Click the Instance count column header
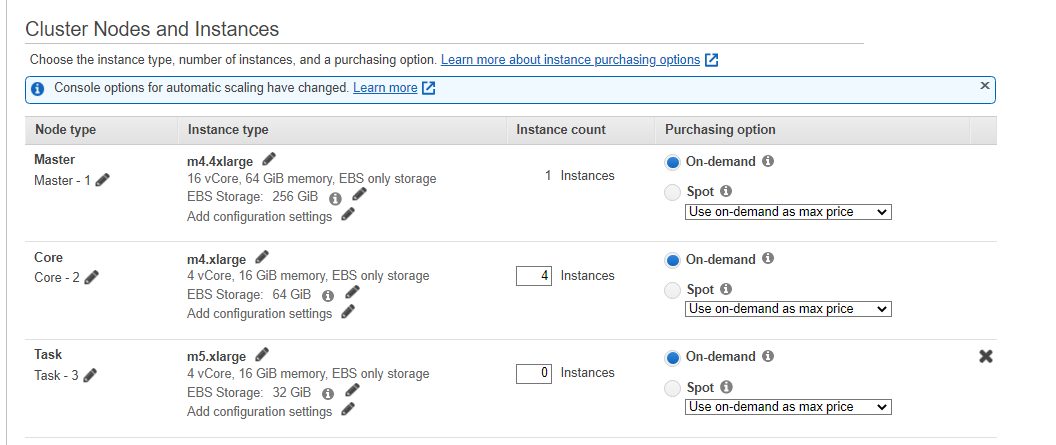The height and width of the screenshot is (445, 1056). (561, 130)
